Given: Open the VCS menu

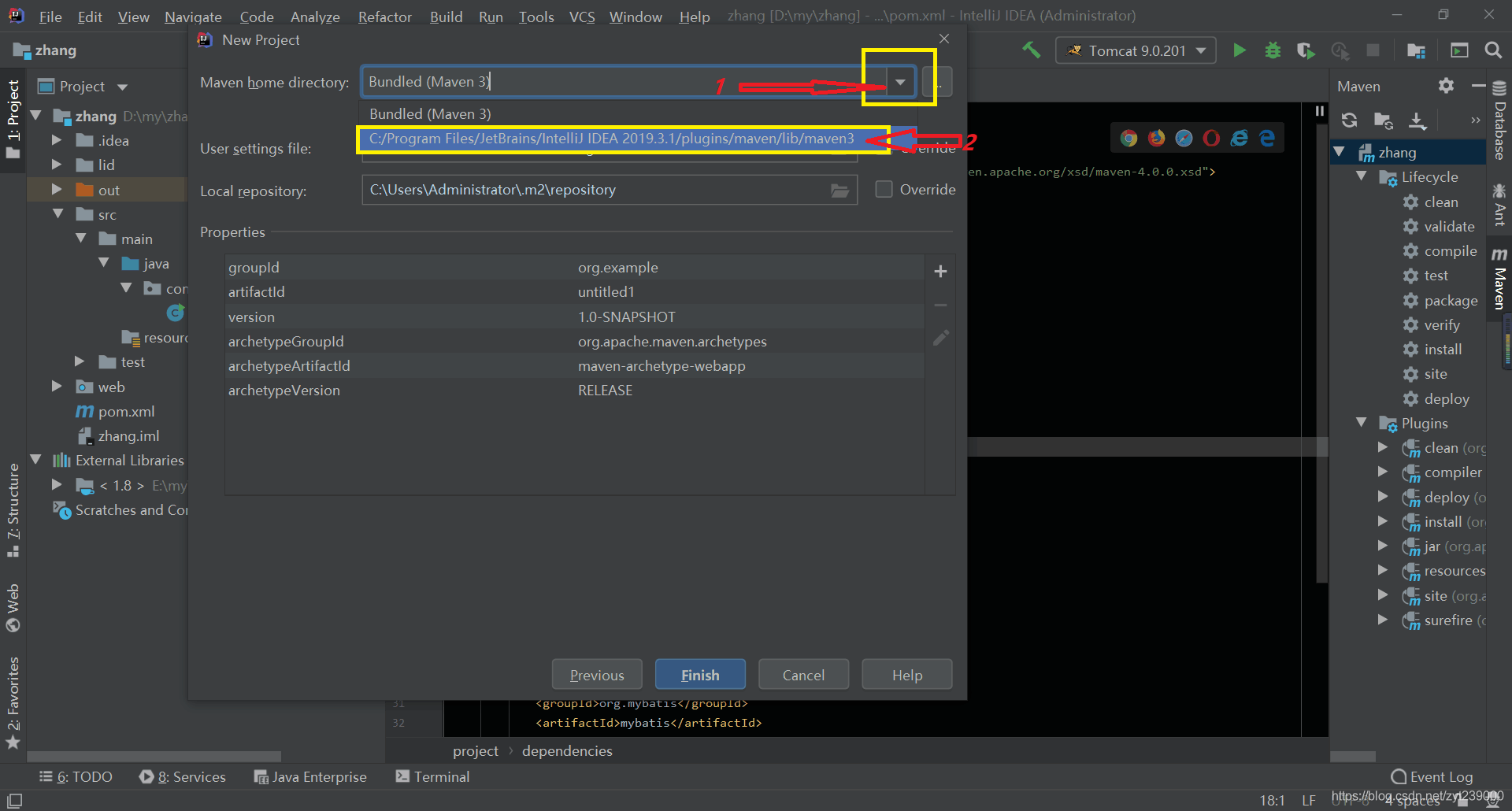Looking at the screenshot, I should click(x=582, y=17).
